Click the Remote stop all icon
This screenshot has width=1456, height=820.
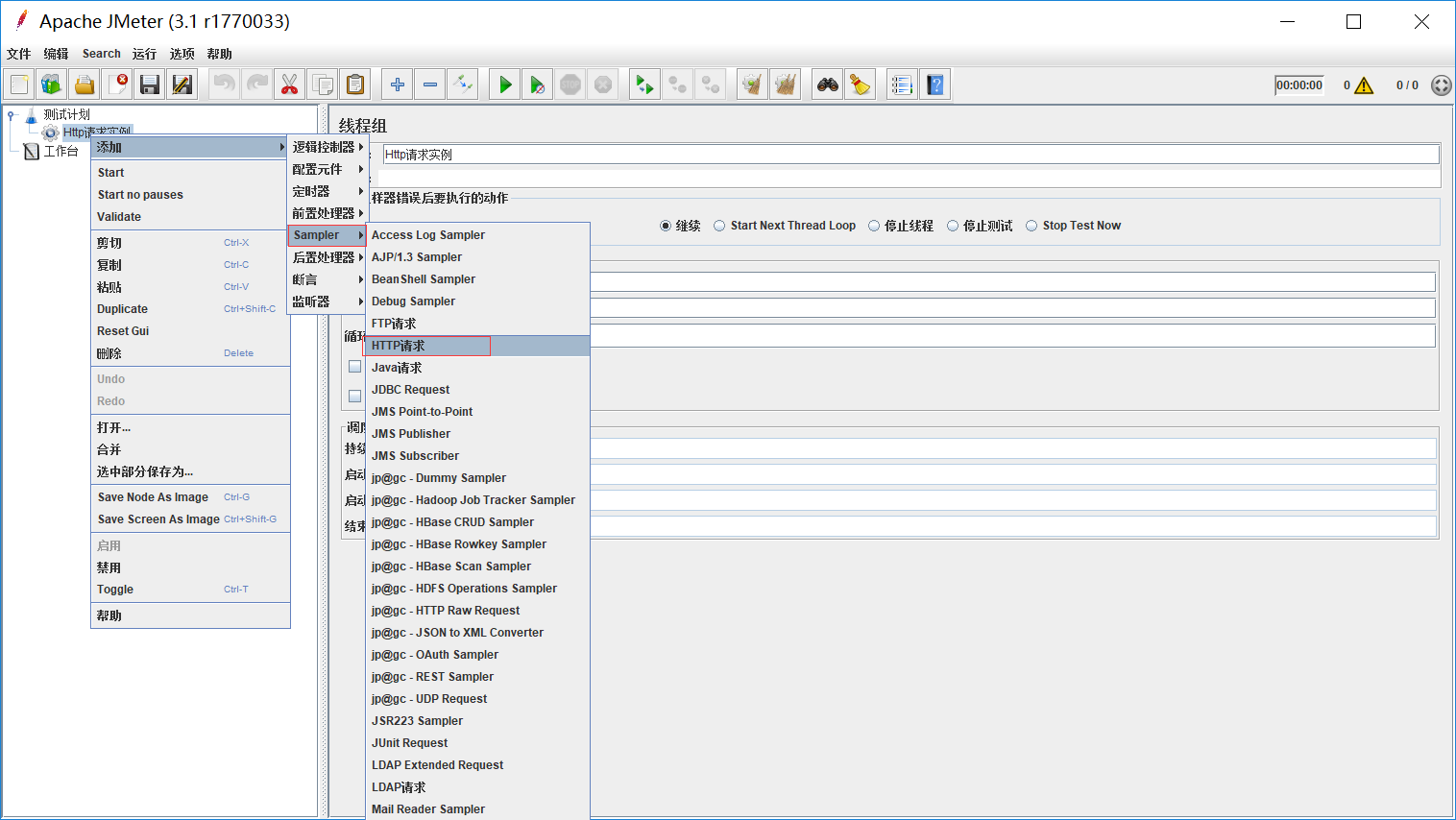click(x=677, y=84)
